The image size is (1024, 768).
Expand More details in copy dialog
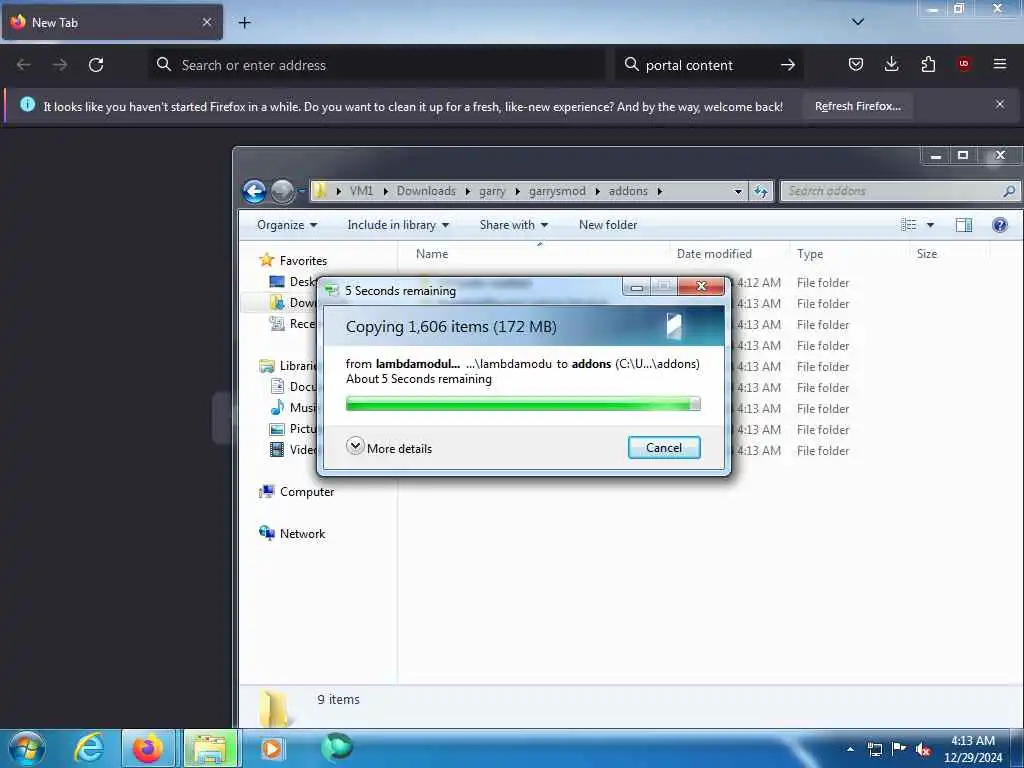coord(389,448)
